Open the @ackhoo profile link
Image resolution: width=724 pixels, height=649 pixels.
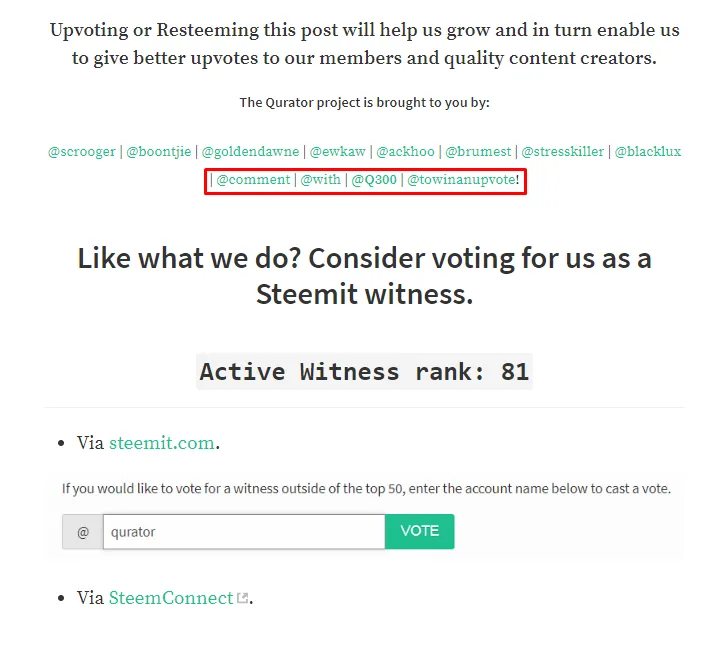[x=405, y=151]
